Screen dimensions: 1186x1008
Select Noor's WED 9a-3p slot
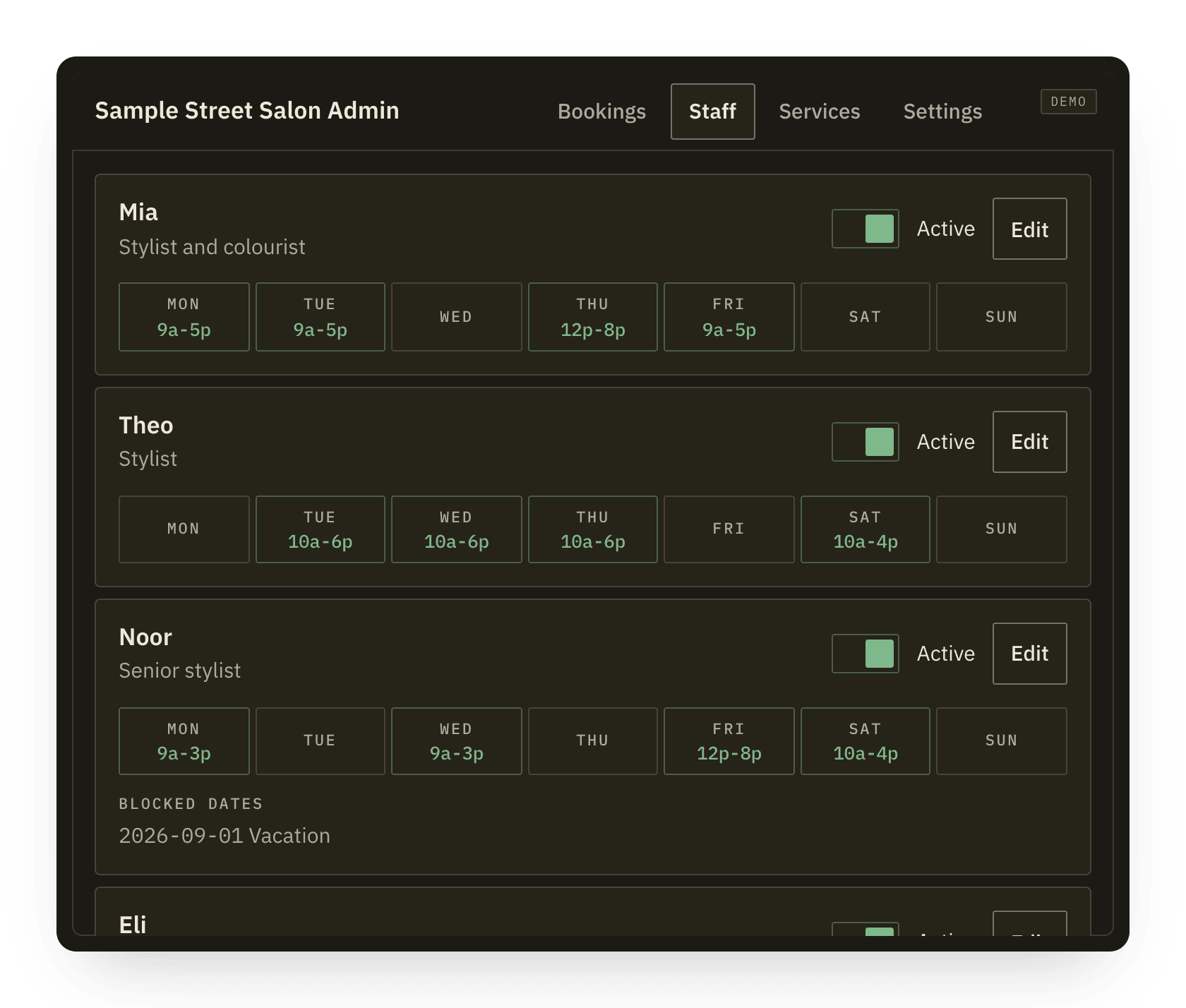456,741
